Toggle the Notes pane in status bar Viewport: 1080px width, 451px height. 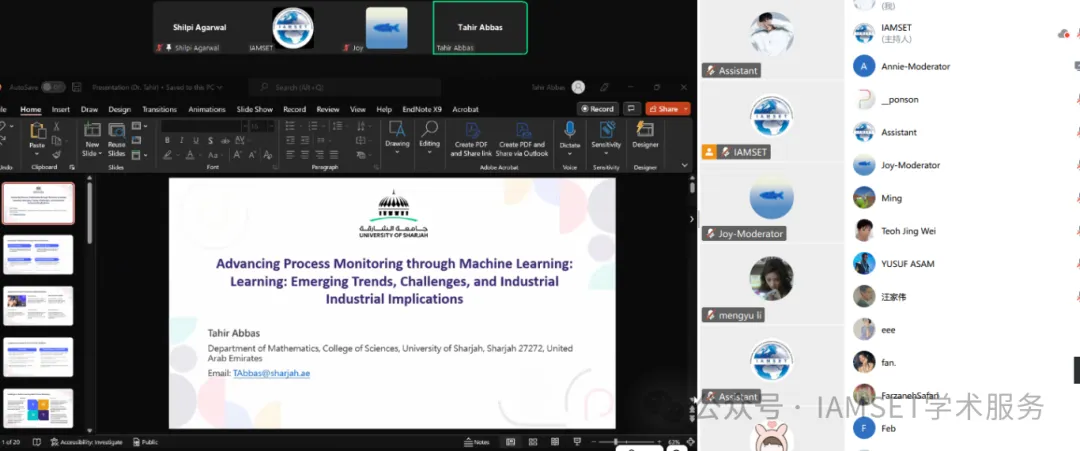pyautogui.click(x=477, y=442)
